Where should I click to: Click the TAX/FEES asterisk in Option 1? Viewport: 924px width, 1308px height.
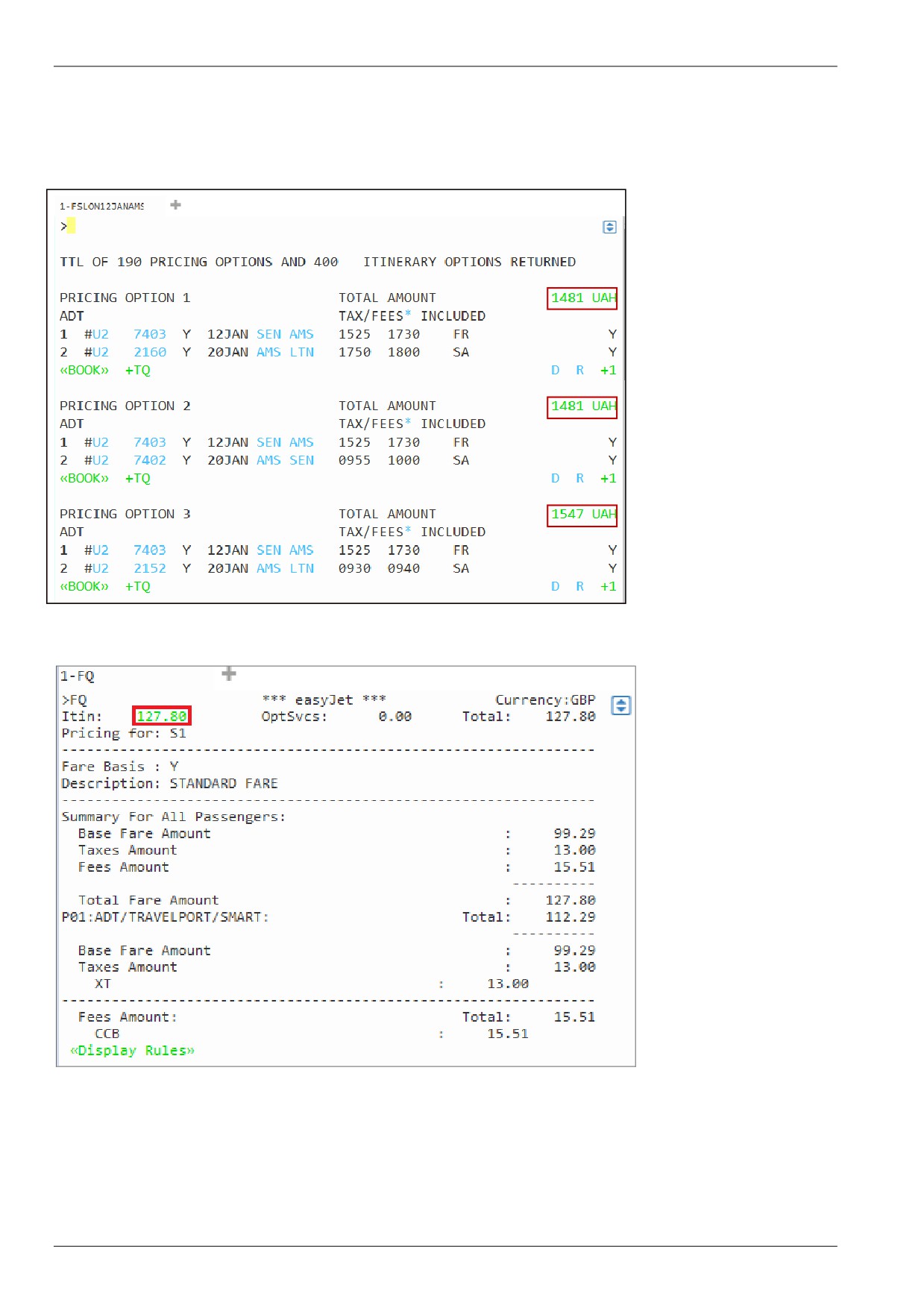[x=408, y=315]
